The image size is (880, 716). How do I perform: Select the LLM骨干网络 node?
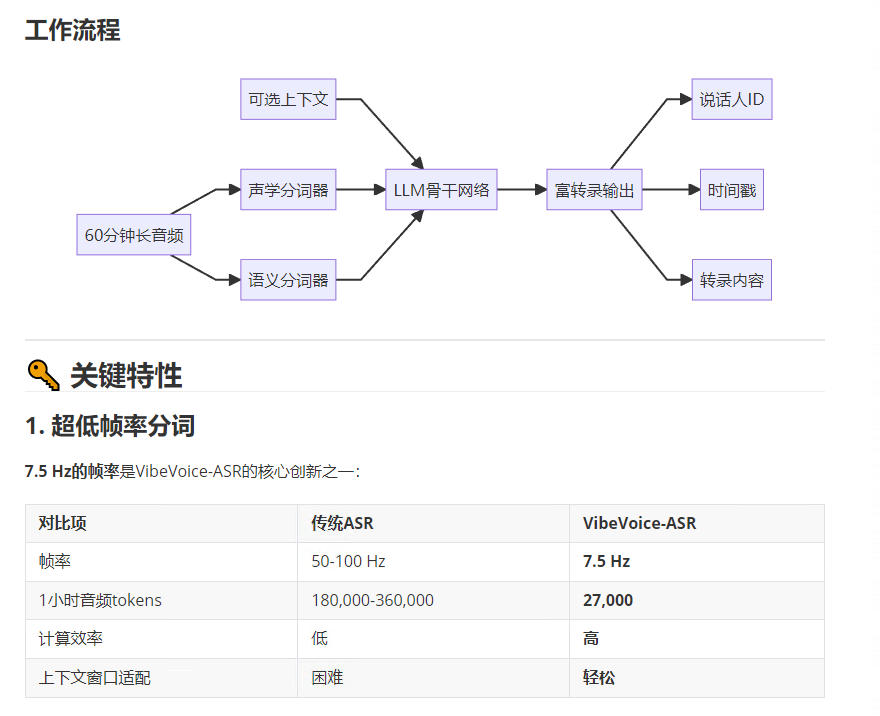[441, 190]
